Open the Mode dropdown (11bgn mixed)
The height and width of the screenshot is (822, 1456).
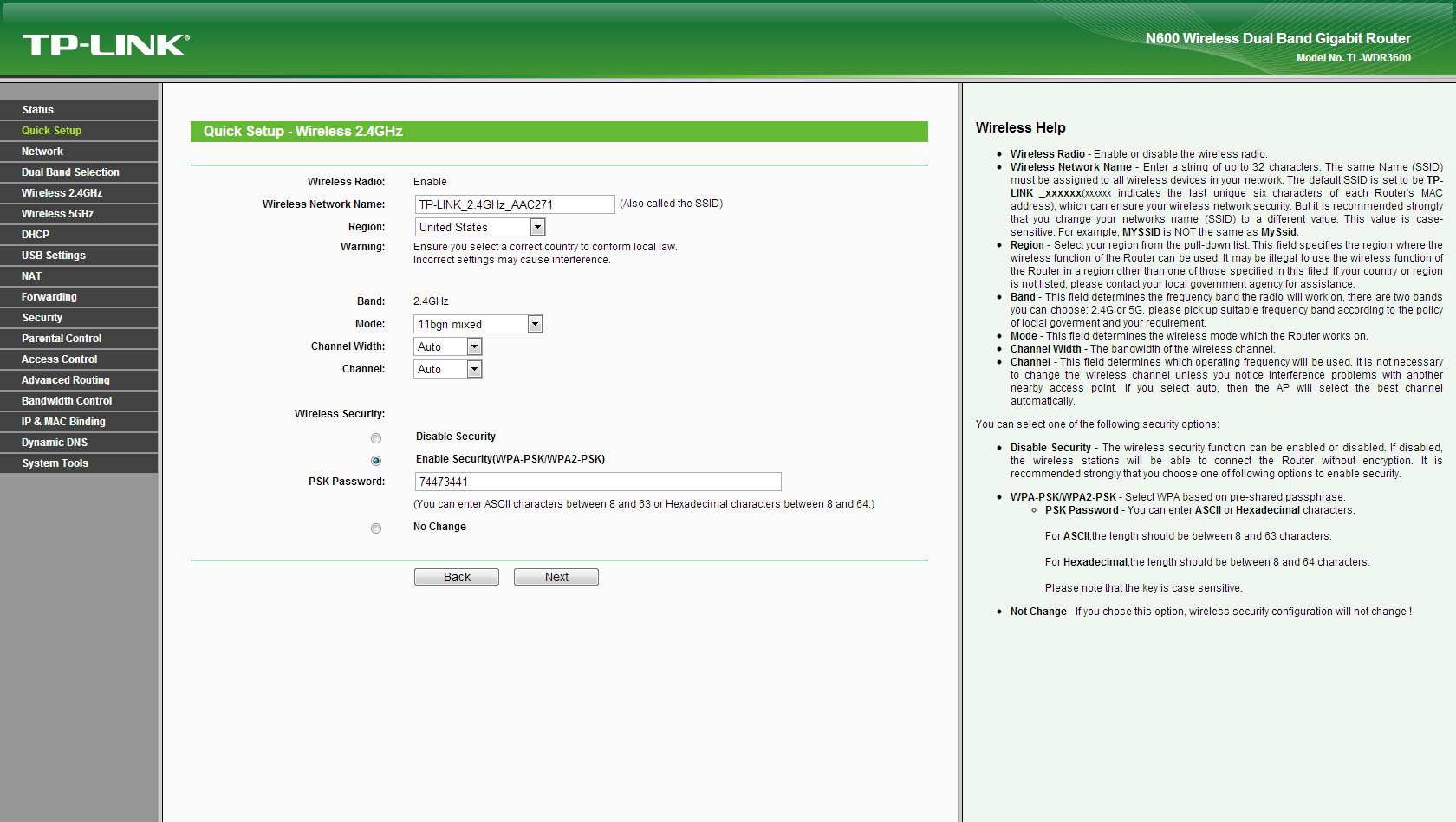[x=478, y=324]
